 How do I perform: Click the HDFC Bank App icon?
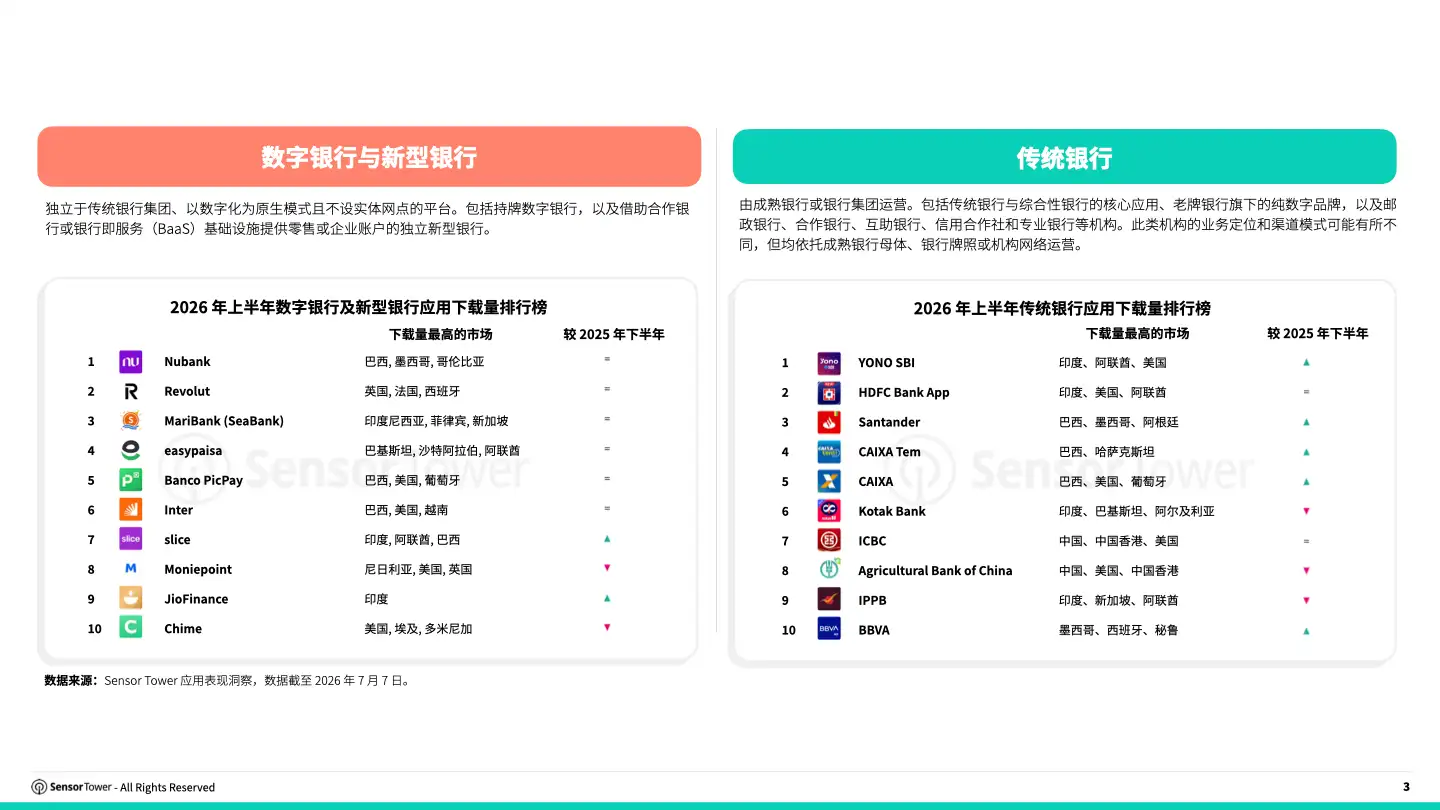click(829, 392)
